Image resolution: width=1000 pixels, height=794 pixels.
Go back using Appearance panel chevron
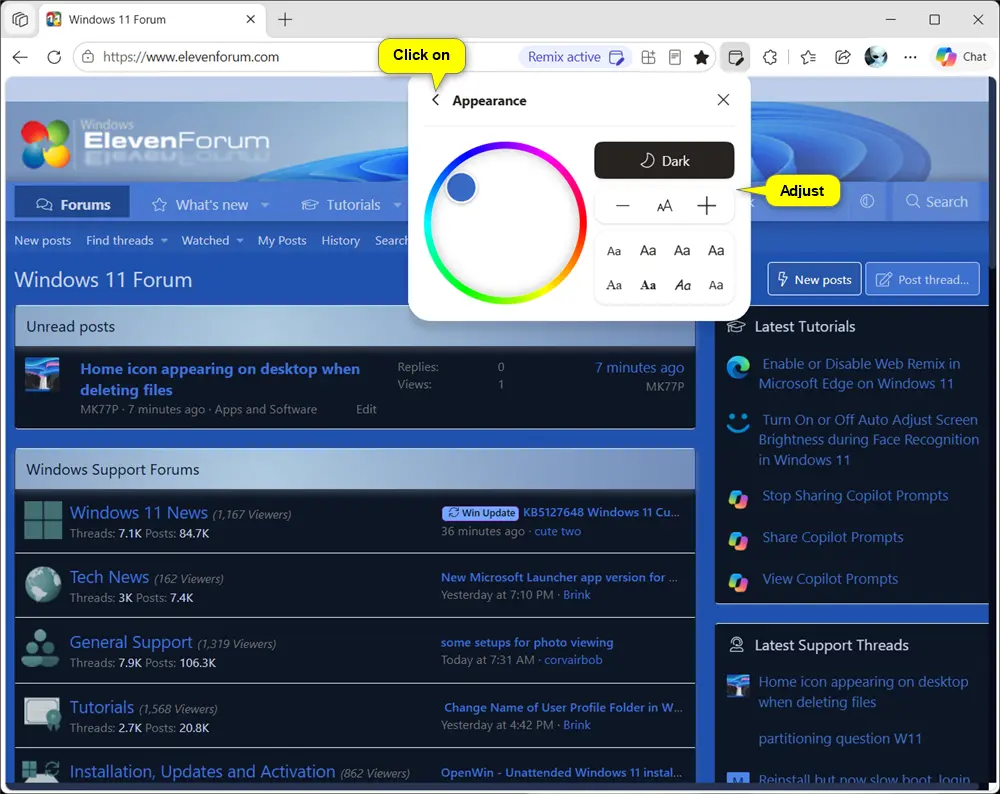(436, 100)
